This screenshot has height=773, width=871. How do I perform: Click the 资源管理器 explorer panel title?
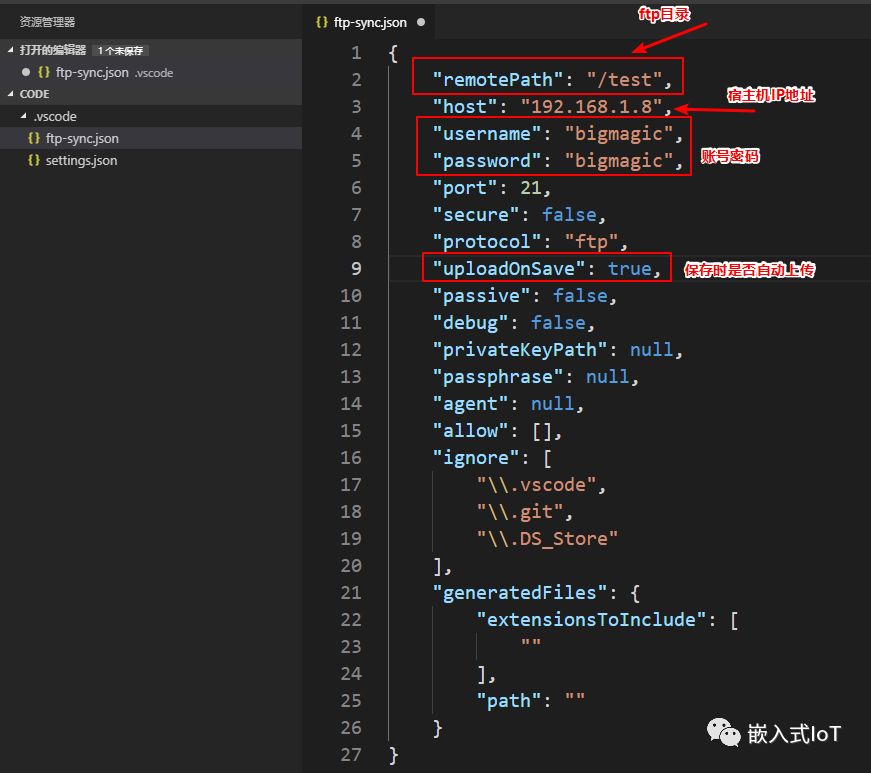47,21
